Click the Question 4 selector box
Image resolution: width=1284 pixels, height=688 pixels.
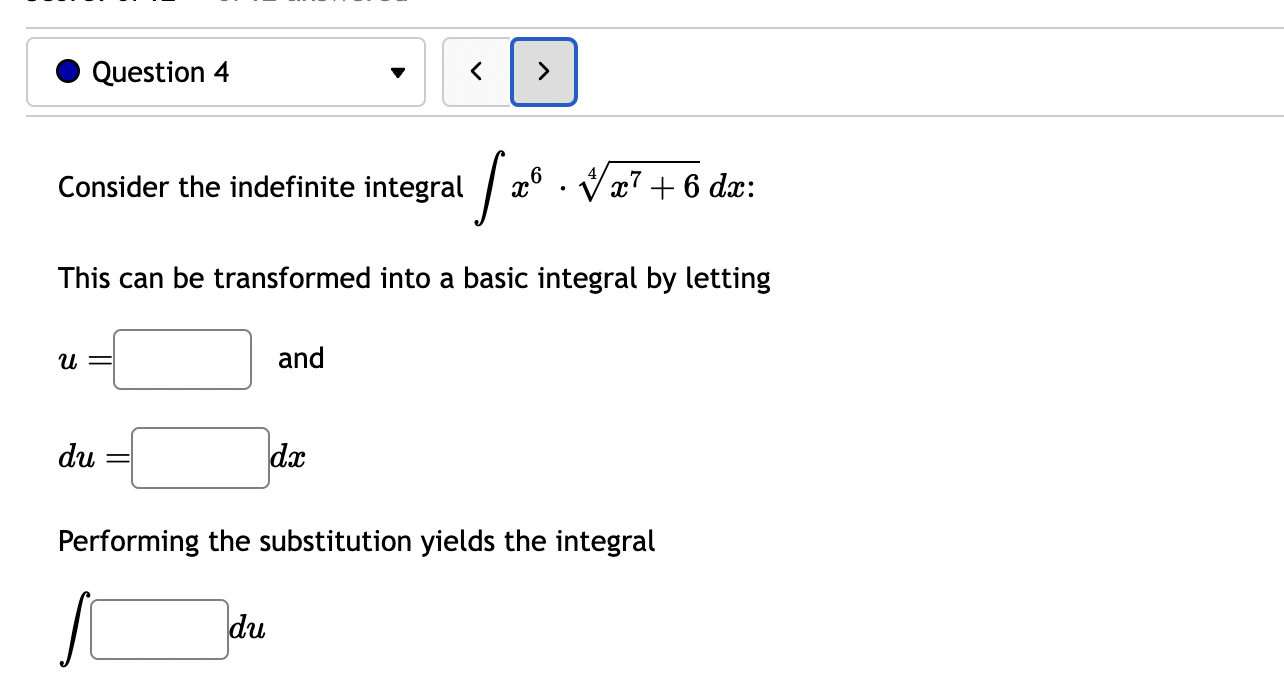(x=226, y=71)
